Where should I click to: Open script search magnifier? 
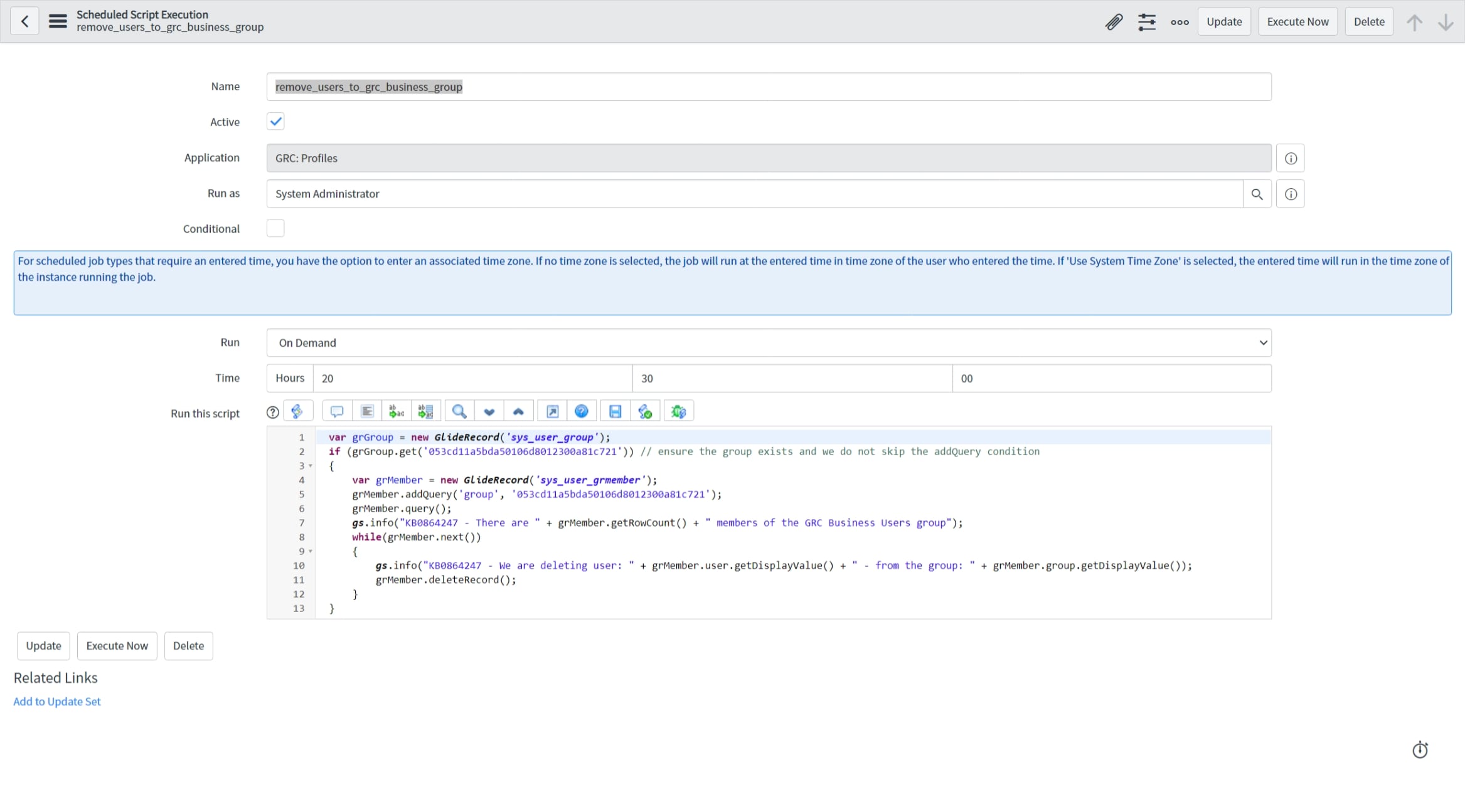coord(459,411)
